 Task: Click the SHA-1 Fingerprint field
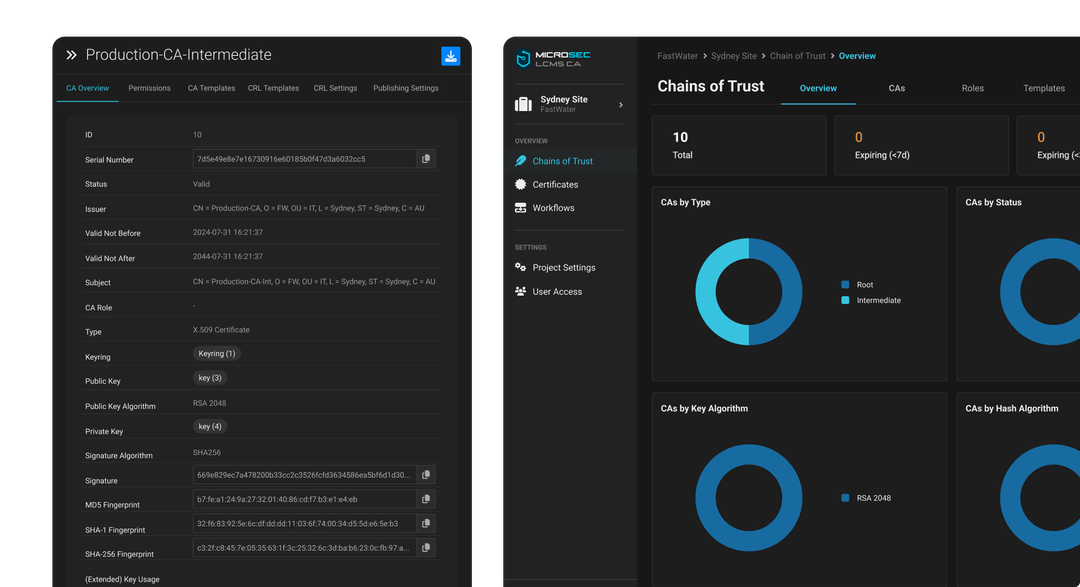coord(304,524)
